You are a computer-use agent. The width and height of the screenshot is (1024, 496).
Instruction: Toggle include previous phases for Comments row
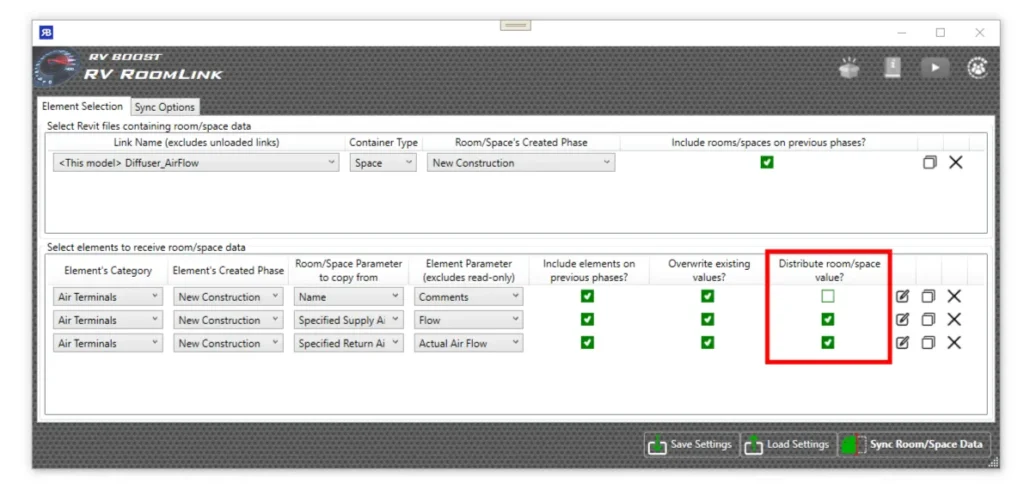[588, 297]
